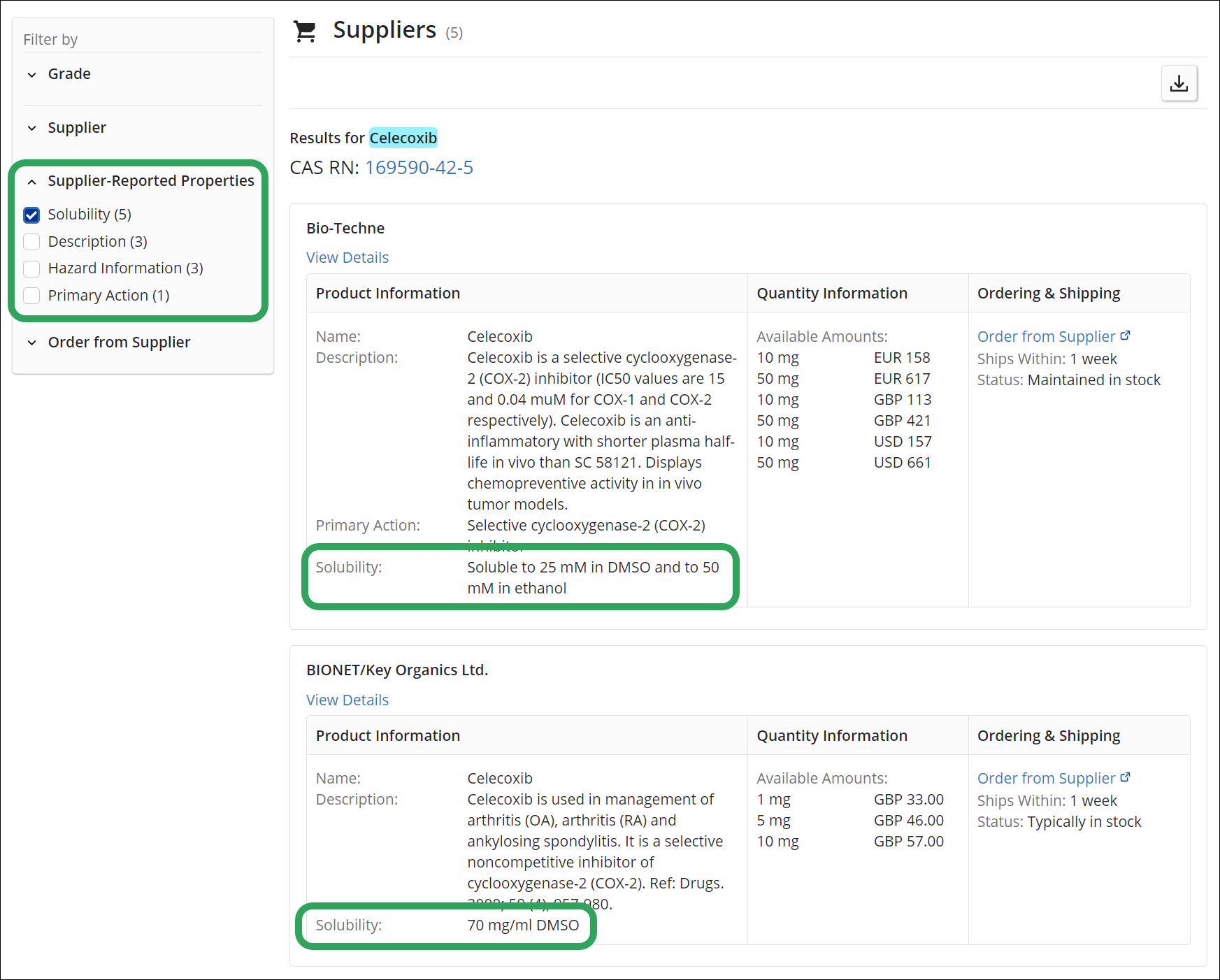The height and width of the screenshot is (980, 1220).
Task: Order from Supplier link for Bio-Techne
Action: [1046, 336]
